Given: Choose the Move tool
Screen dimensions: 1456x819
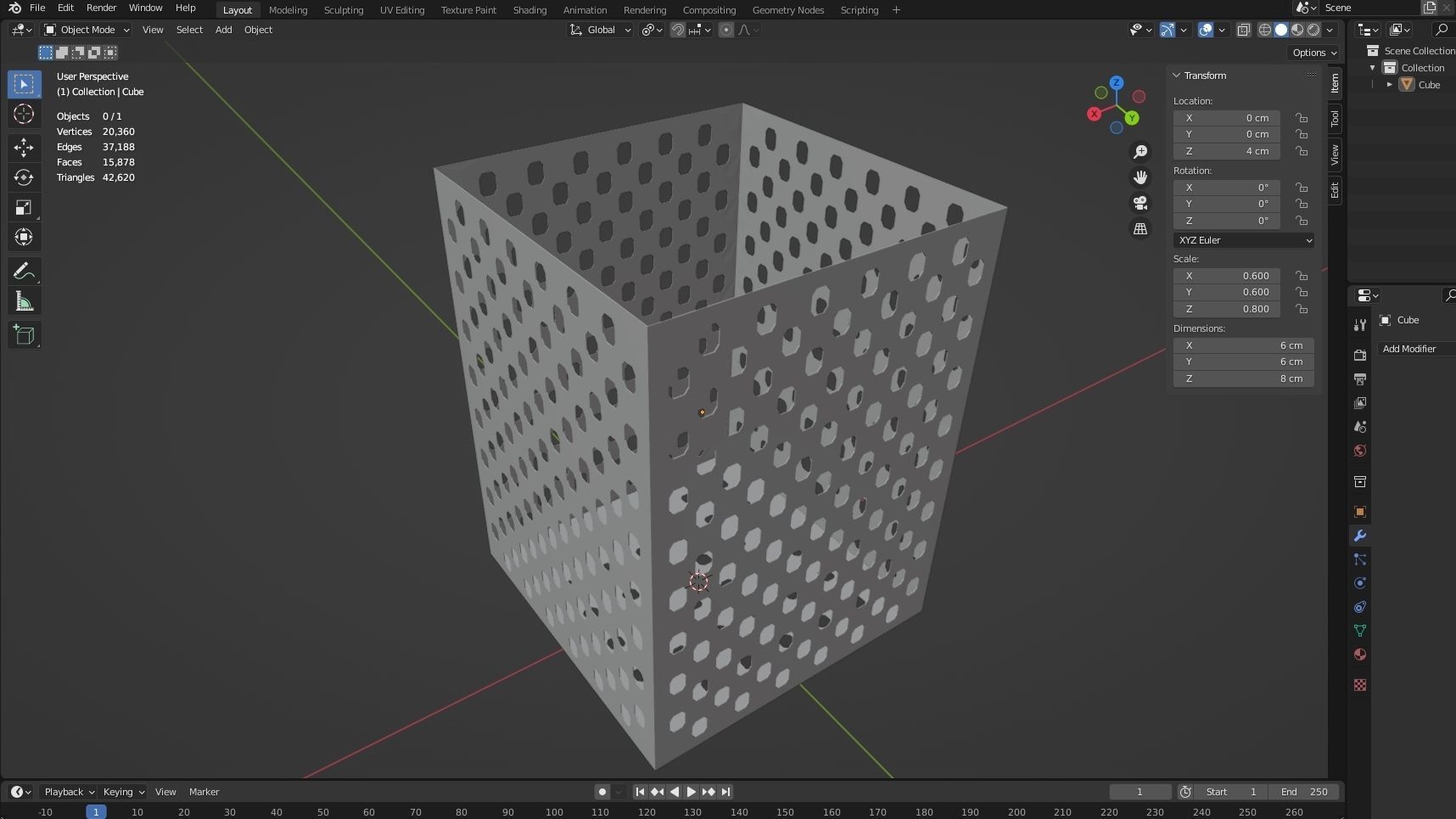Looking at the screenshot, I should point(24,148).
